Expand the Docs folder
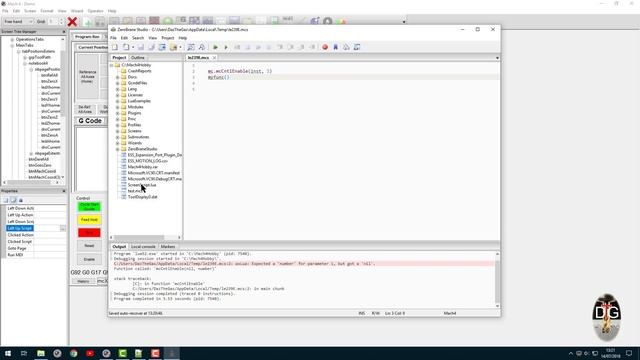640x360 pixels. coord(118,77)
